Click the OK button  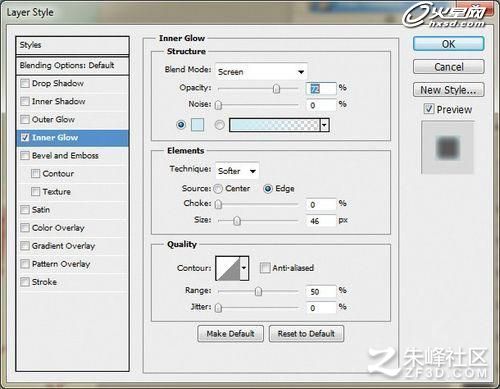point(448,44)
